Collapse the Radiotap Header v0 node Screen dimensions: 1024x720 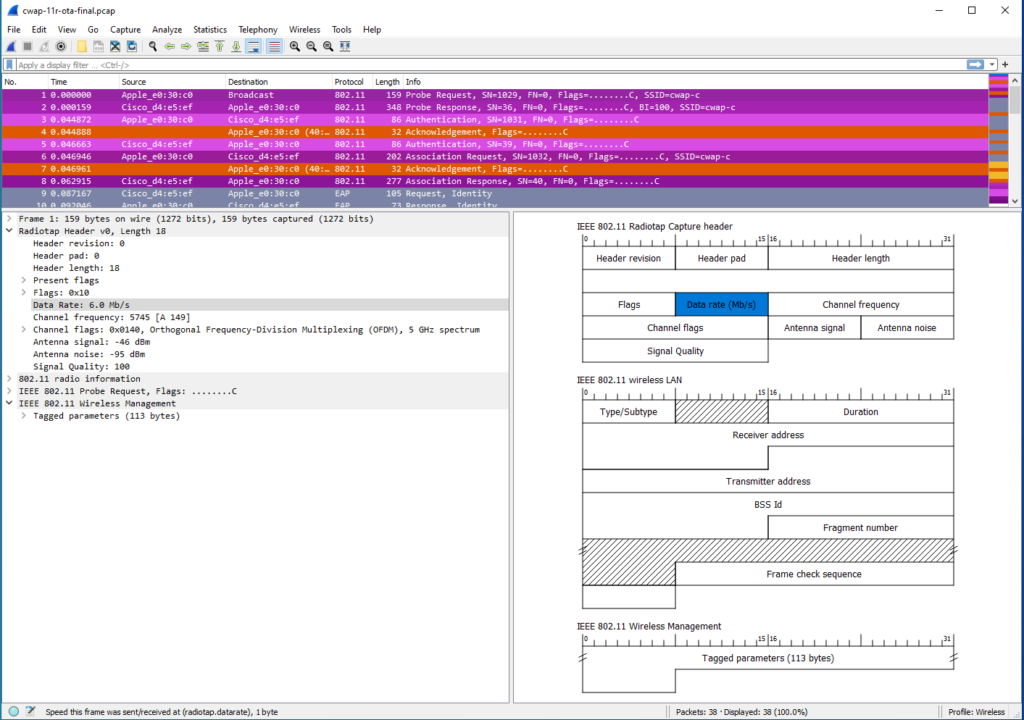[x=8, y=231]
